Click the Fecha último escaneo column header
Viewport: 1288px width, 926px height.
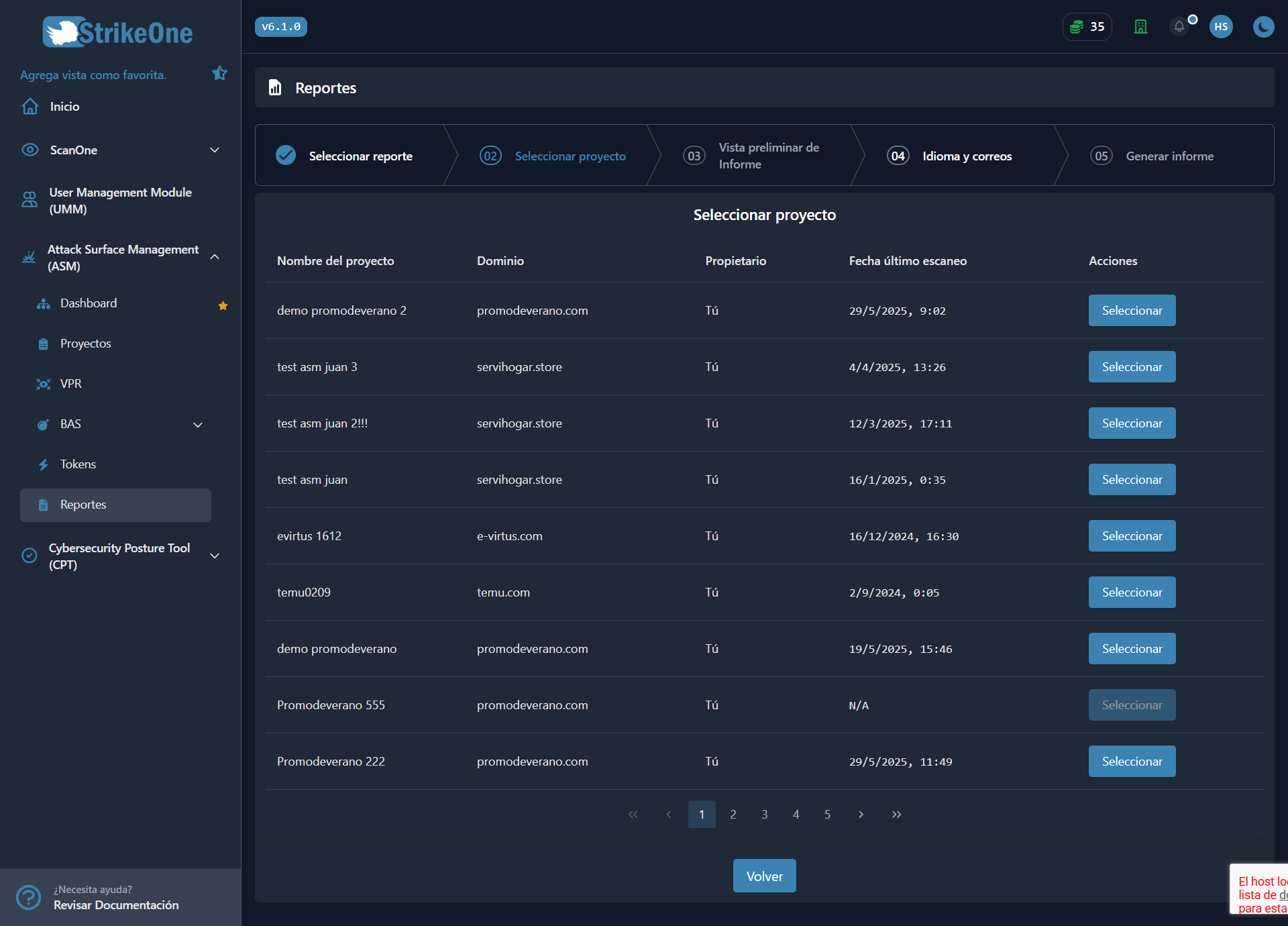click(x=908, y=261)
